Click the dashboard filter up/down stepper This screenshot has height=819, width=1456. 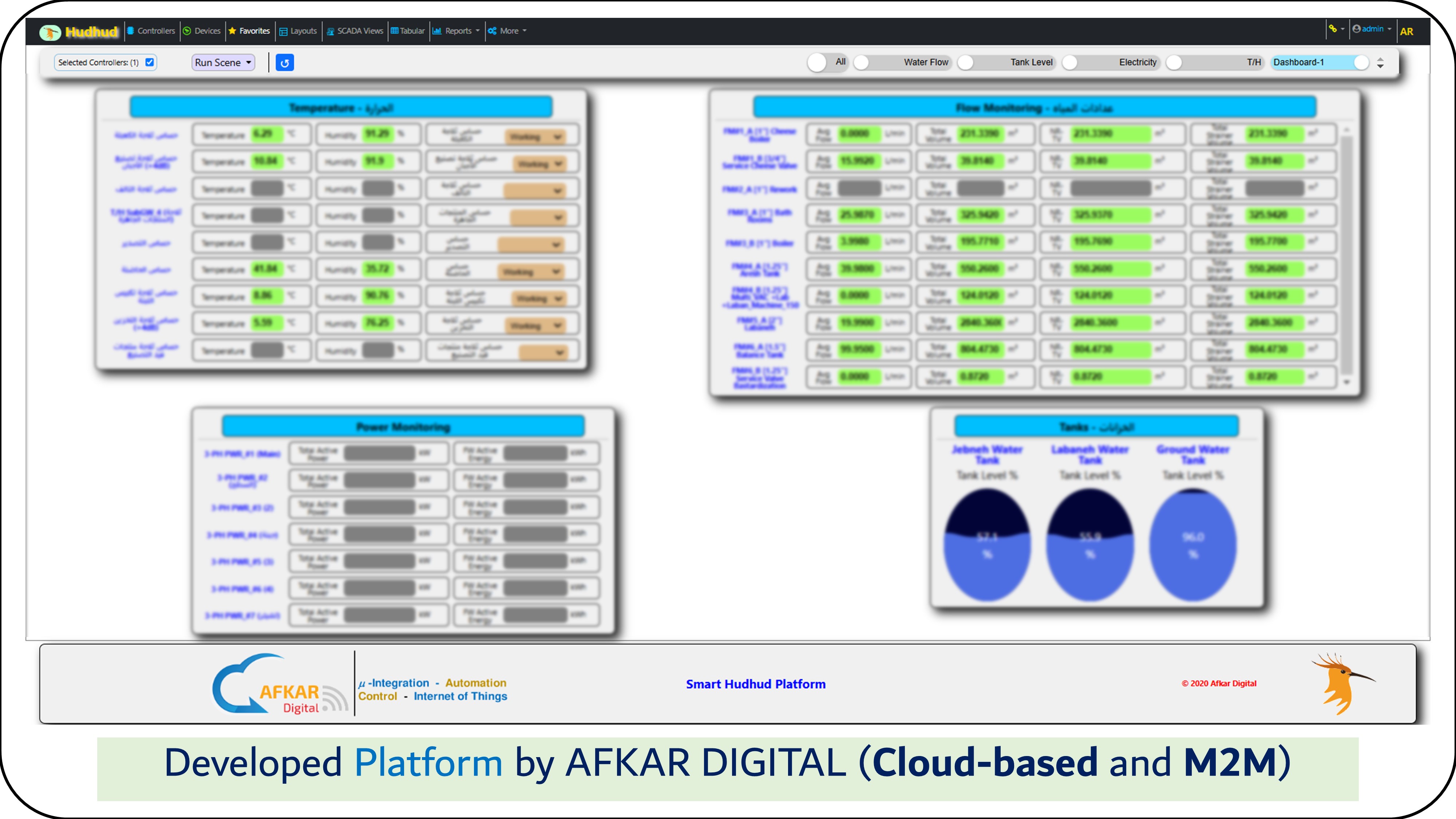[1380, 63]
